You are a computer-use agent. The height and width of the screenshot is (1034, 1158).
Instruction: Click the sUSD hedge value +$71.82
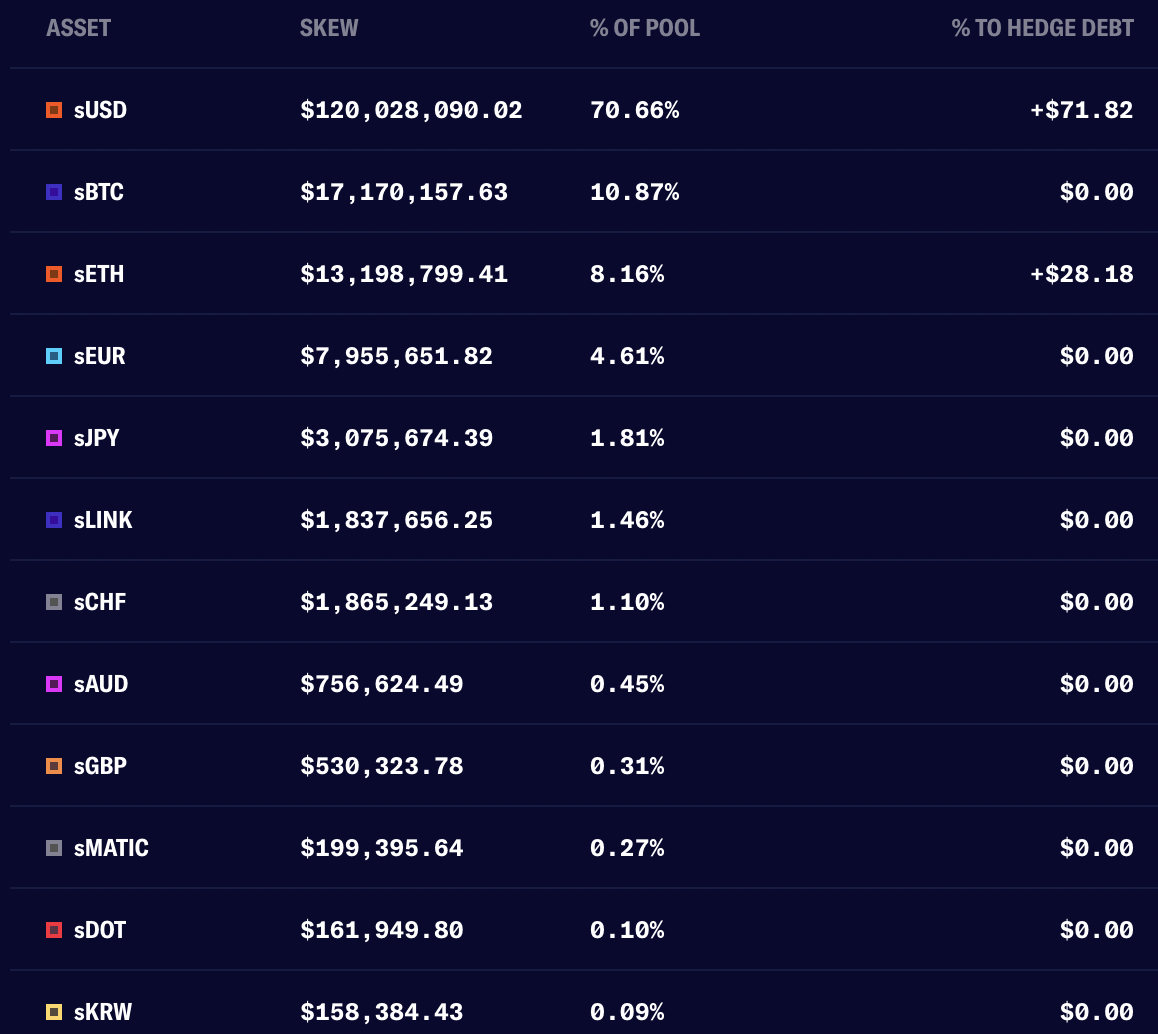pos(1082,110)
